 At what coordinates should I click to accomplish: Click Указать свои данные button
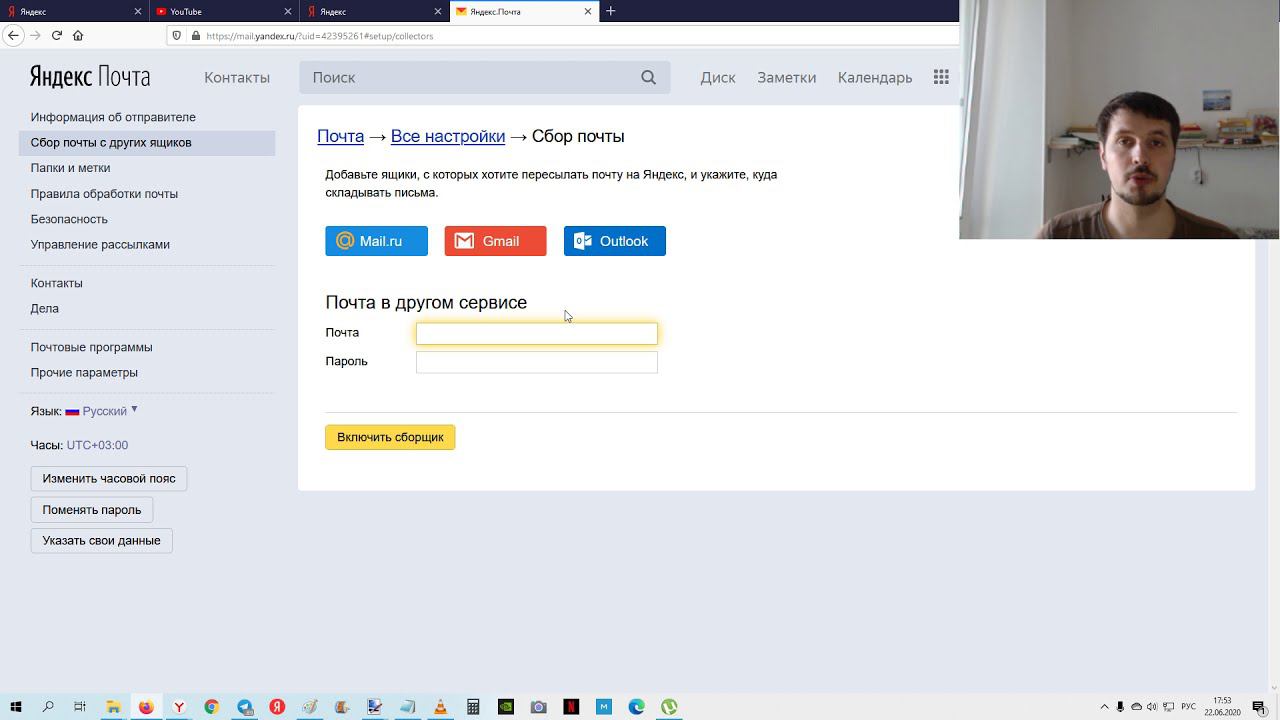click(x=101, y=541)
